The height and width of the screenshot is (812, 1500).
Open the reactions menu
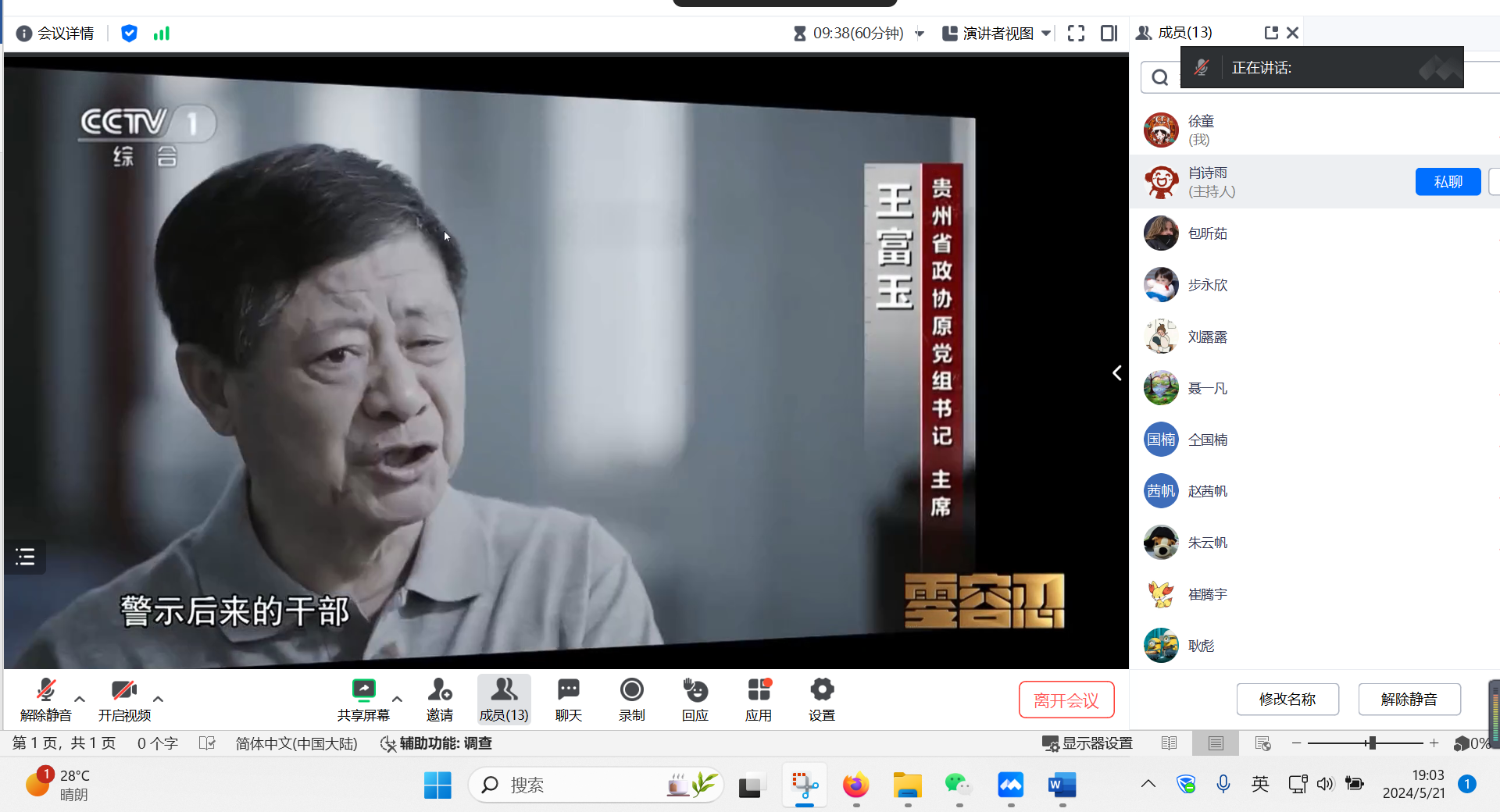(695, 699)
